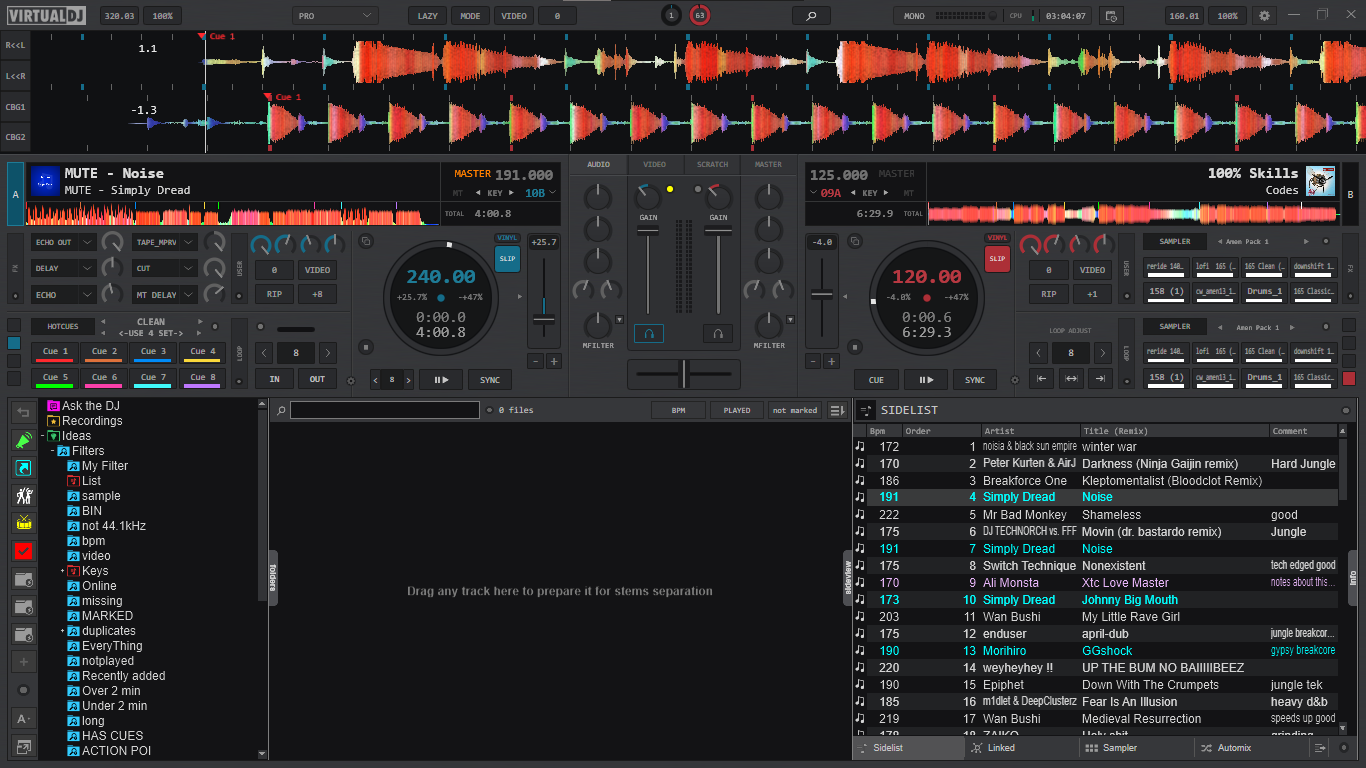Toggle deck A SLIP mode
The height and width of the screenshot is (768, 1366).
coord(508,259)
